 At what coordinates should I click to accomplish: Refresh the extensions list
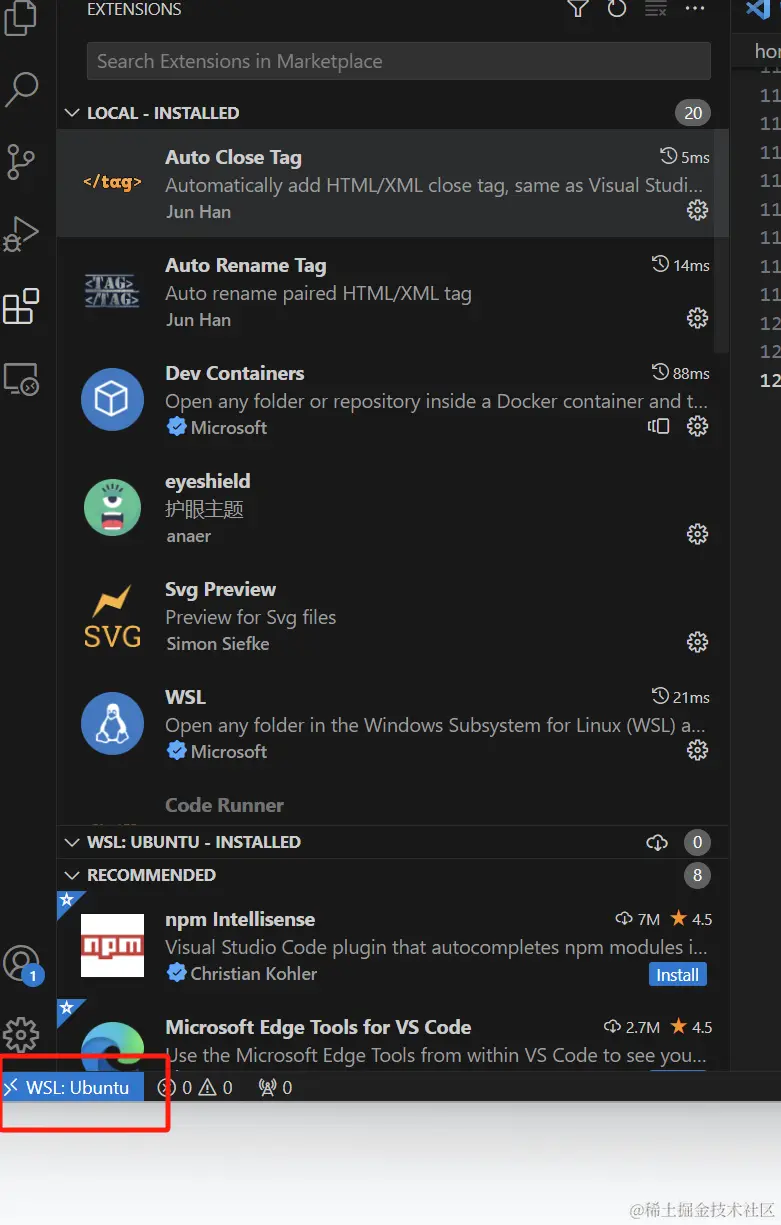[x=617, y=9]
